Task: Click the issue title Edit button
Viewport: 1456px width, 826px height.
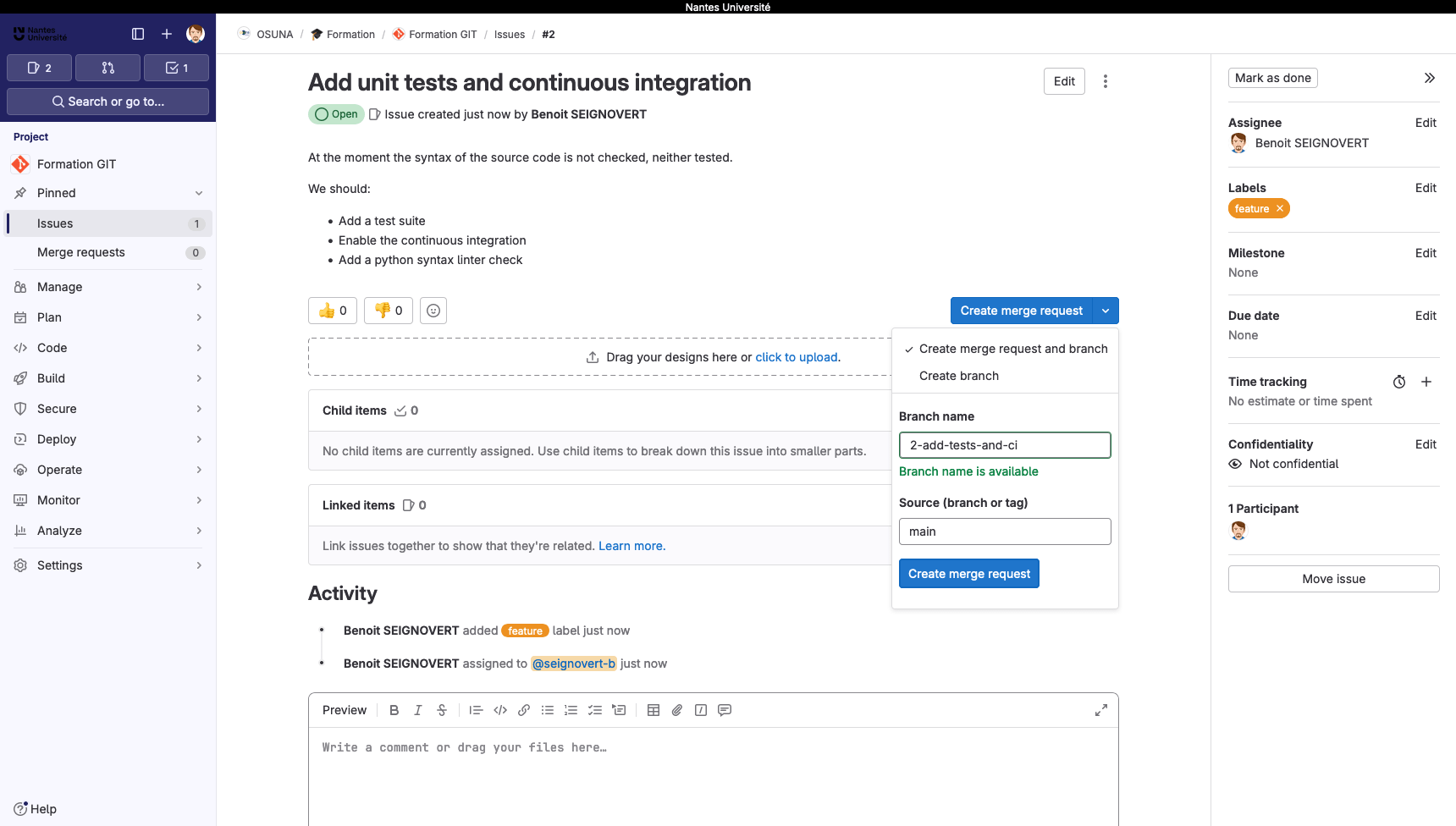Action: pyautogui.click(x=1064, y=81)
